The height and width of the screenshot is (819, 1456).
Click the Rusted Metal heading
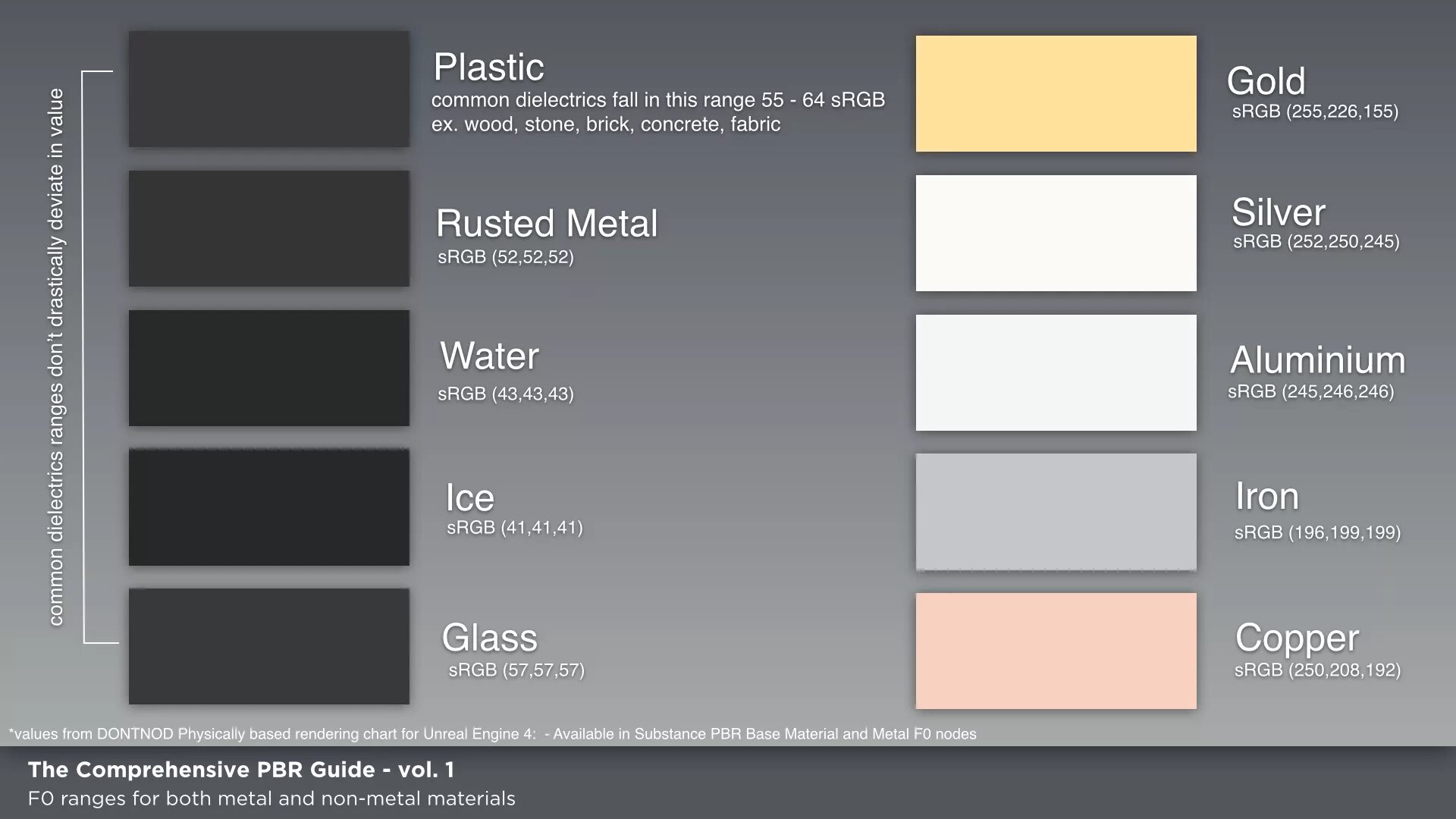pos(547,224)
